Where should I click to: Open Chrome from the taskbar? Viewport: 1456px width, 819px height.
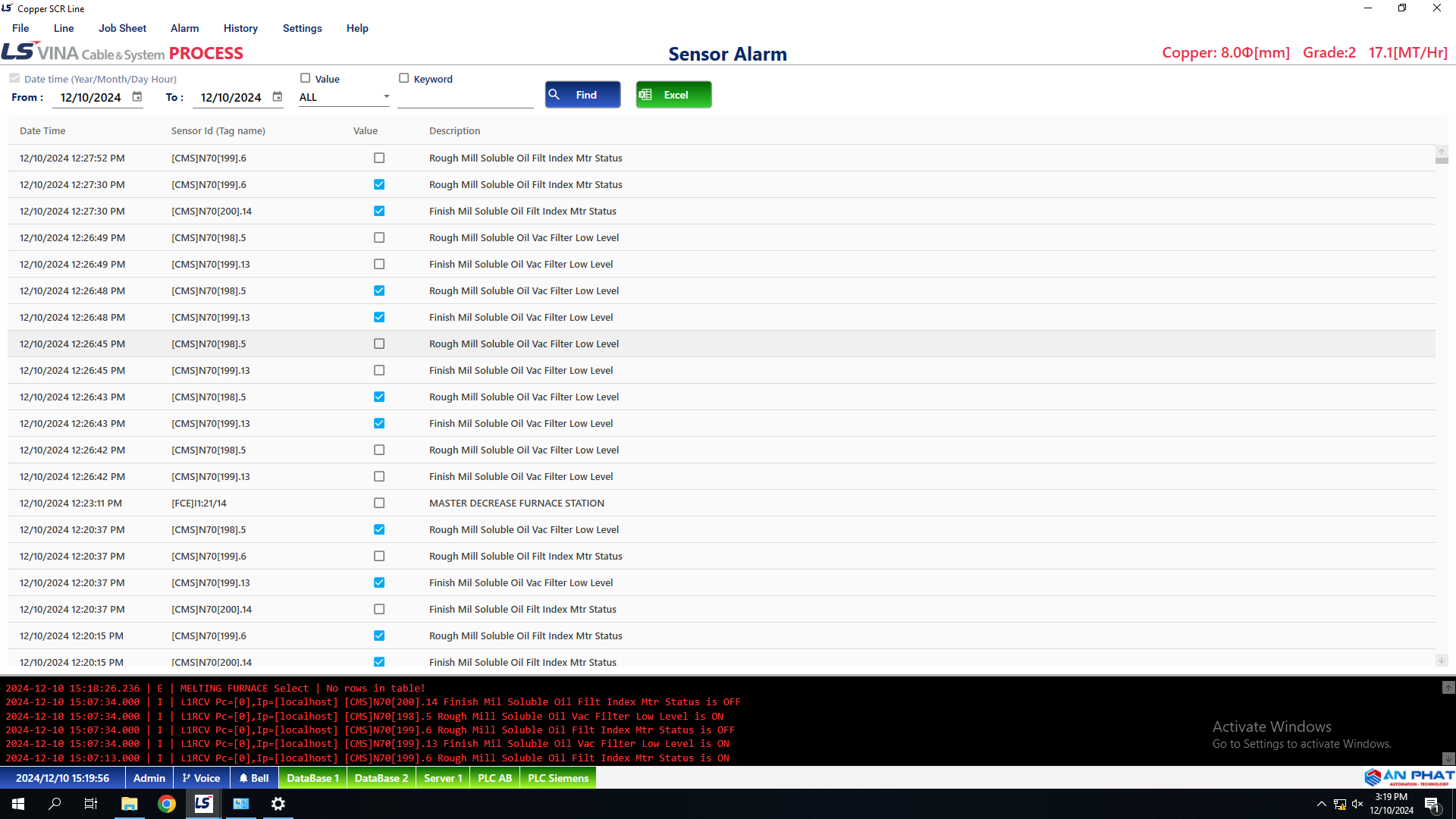point(167,804)
